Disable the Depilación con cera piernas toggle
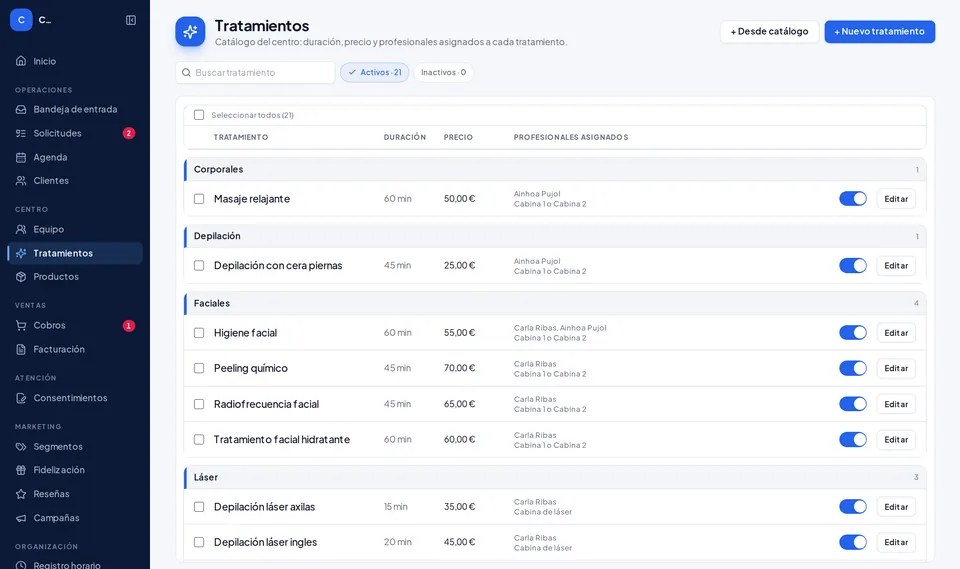This screenshot has width=960, height=569. pyautogui.click(x=853, y=265)
